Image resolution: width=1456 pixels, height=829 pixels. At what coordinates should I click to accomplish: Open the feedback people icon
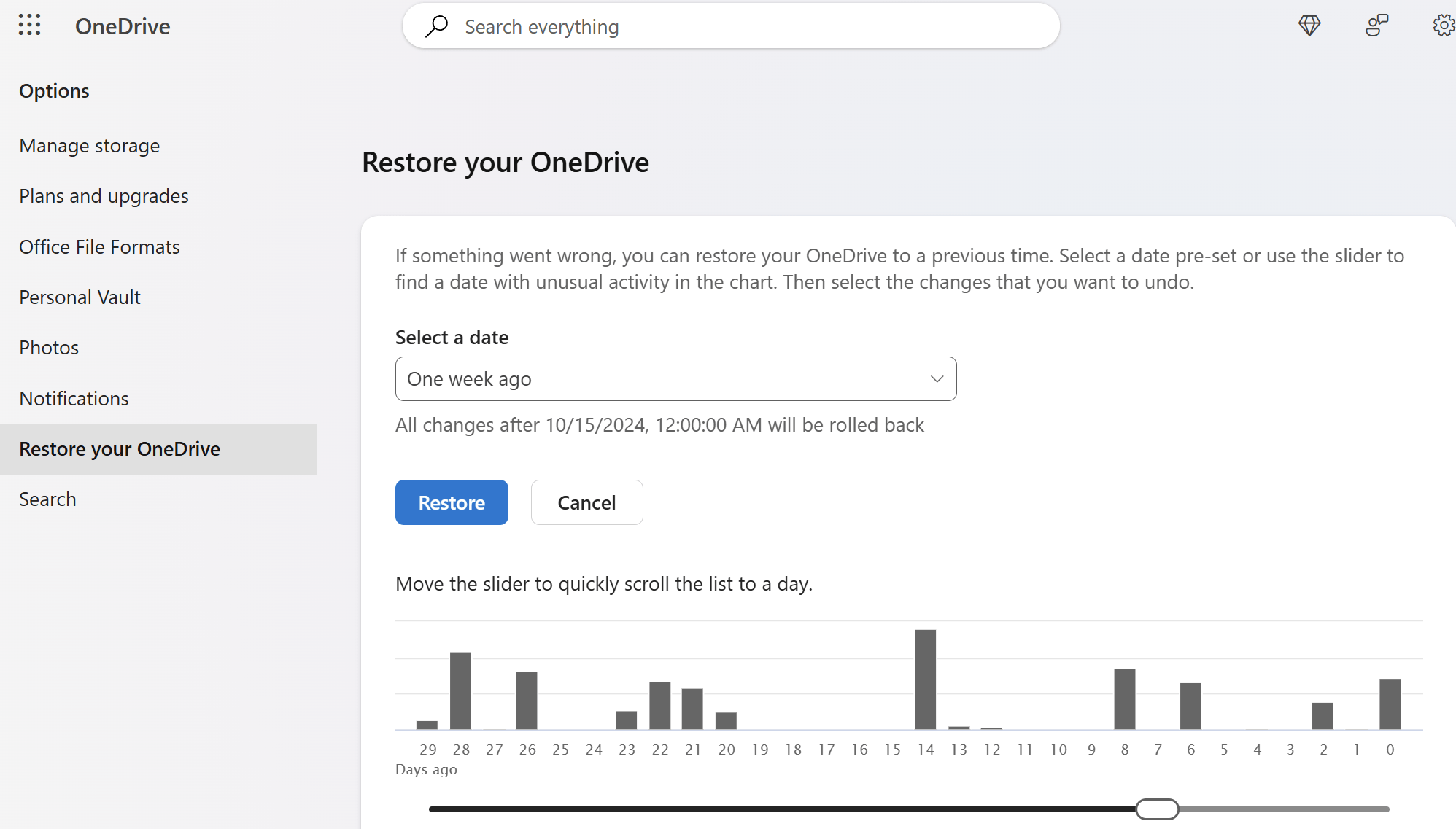tap(1376, 26)
